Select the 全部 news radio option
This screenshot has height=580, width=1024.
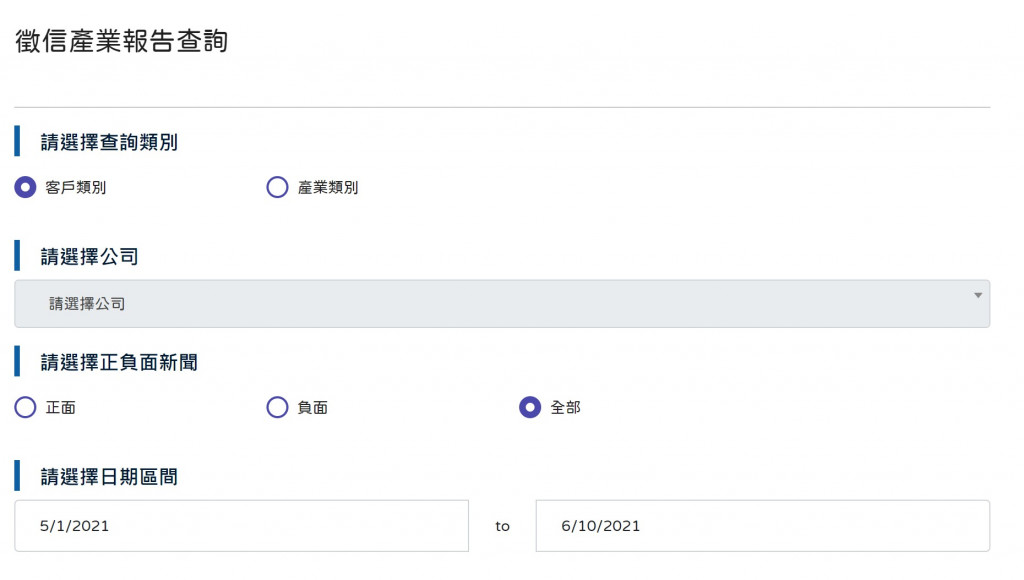pos(530,407)
